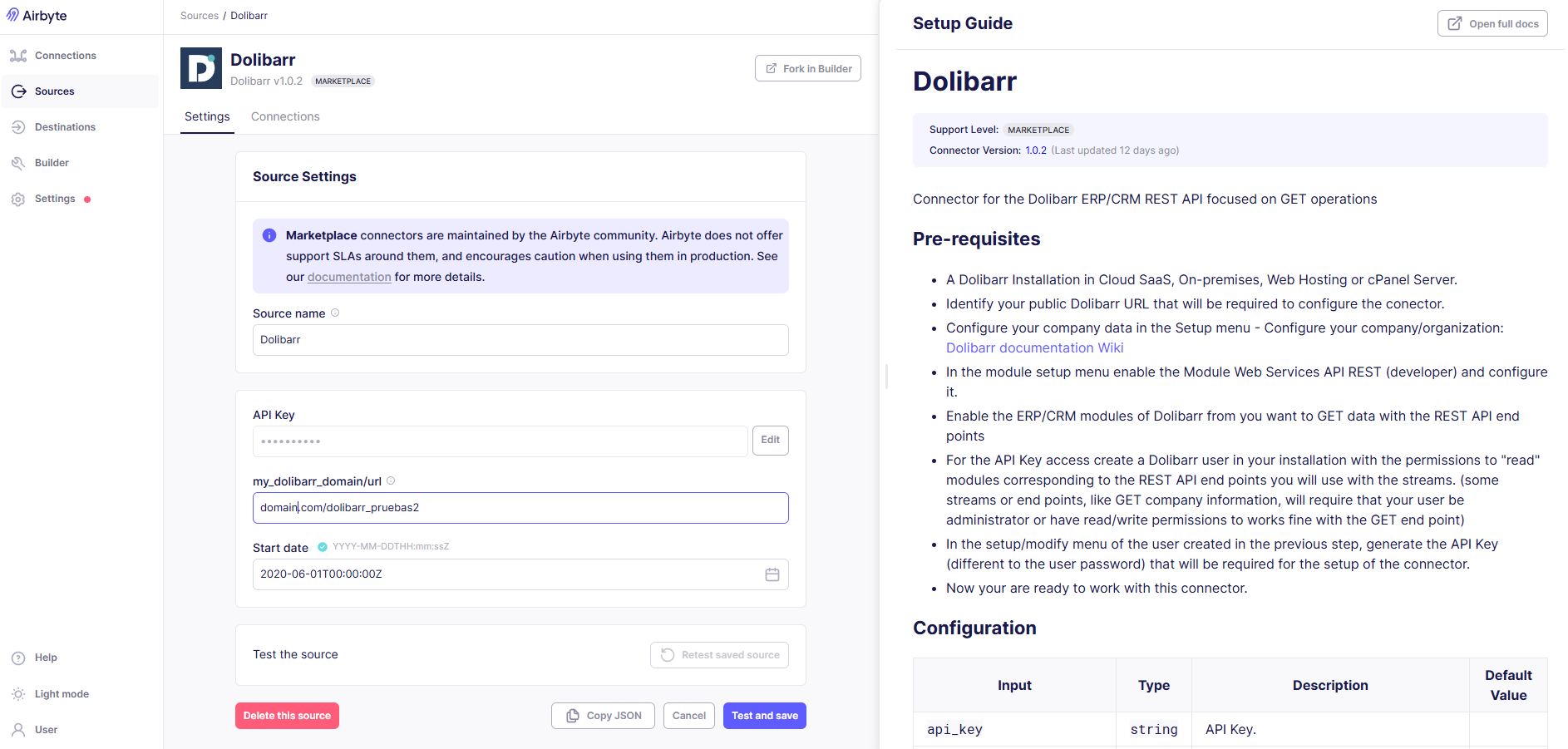
Task: Click the Settings gear icon
Action: (18, 199)
